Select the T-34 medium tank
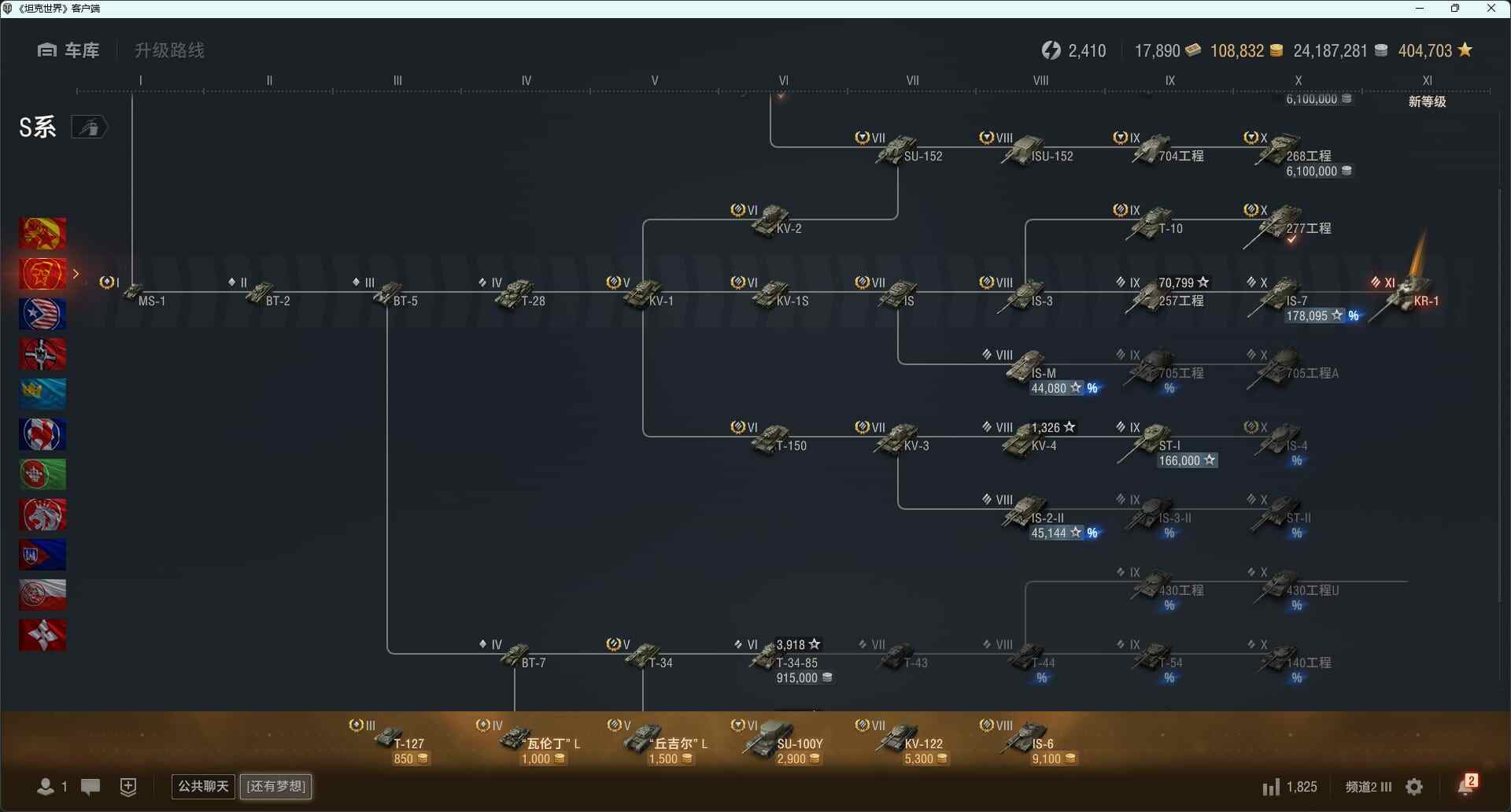The height and width of the screenshot is (812, 1511). 642,654
